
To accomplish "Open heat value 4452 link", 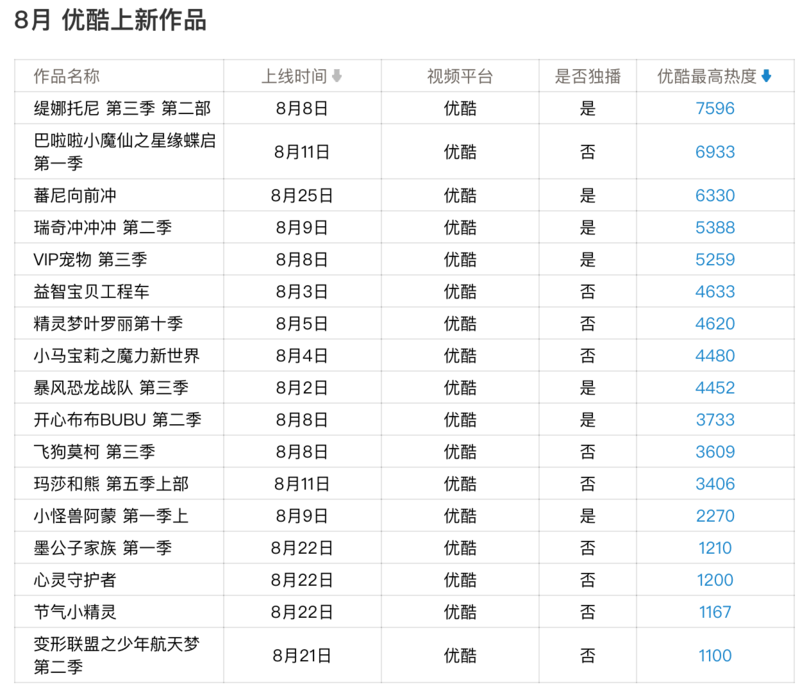I will click(x=715, y=388).
